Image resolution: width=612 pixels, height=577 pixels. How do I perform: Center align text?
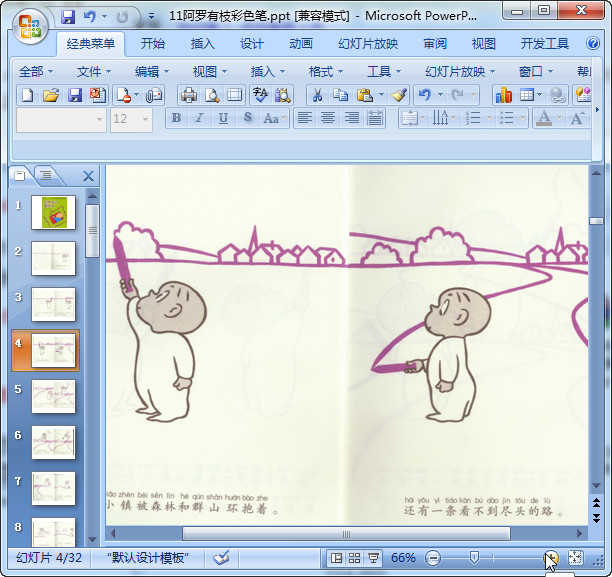[328, 118]
